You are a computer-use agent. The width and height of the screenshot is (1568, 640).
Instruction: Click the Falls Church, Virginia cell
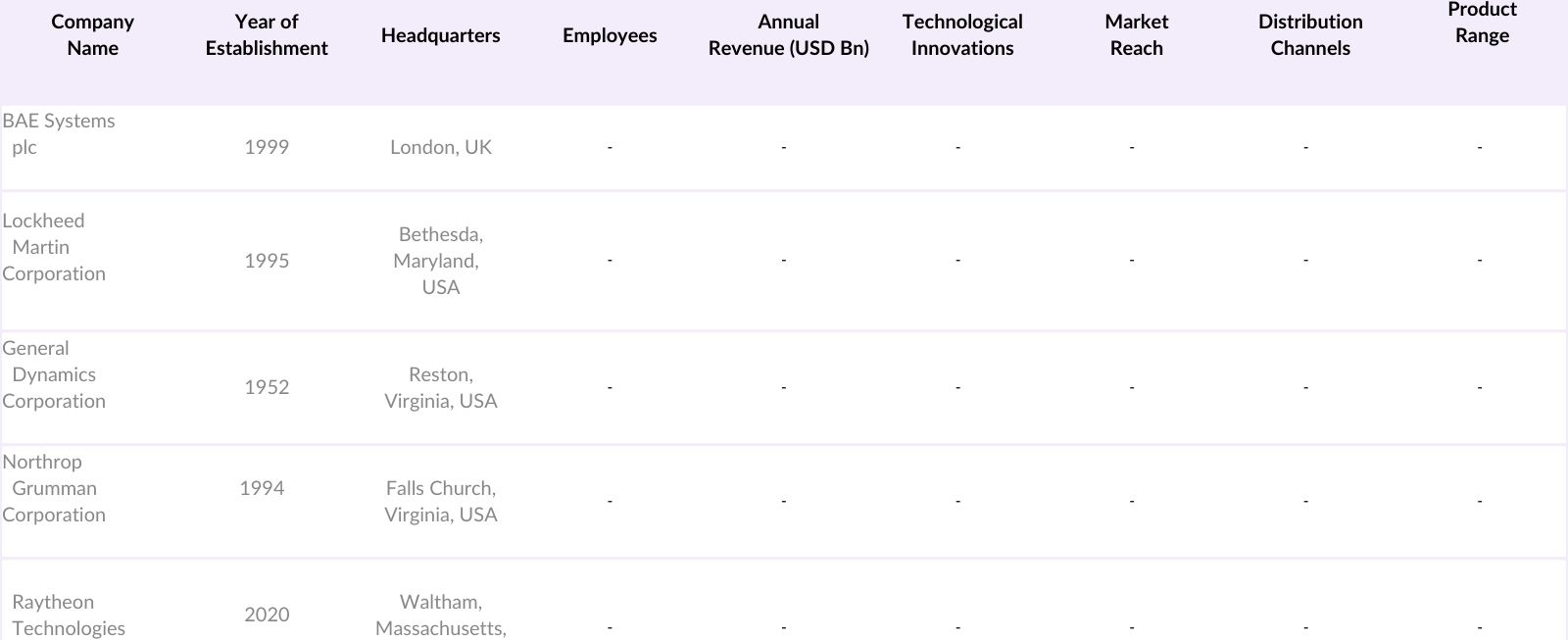pyautogui.click(x=440, y=501)
